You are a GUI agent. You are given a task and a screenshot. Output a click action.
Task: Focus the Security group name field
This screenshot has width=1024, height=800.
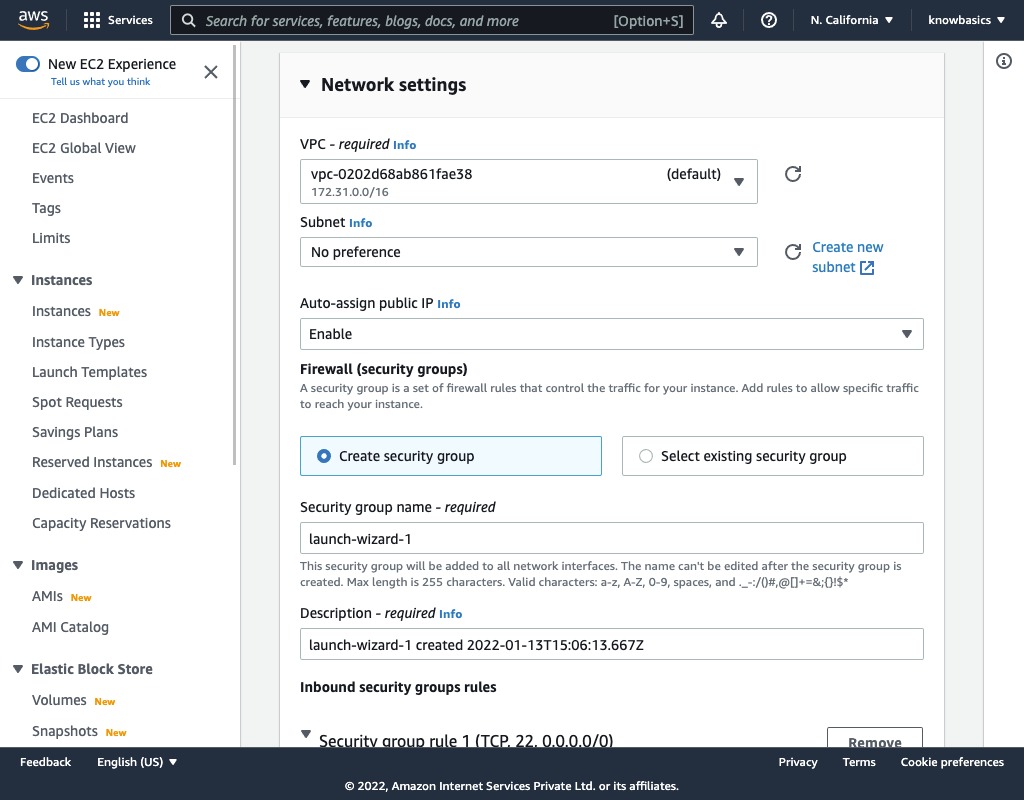tap(611, 539)
